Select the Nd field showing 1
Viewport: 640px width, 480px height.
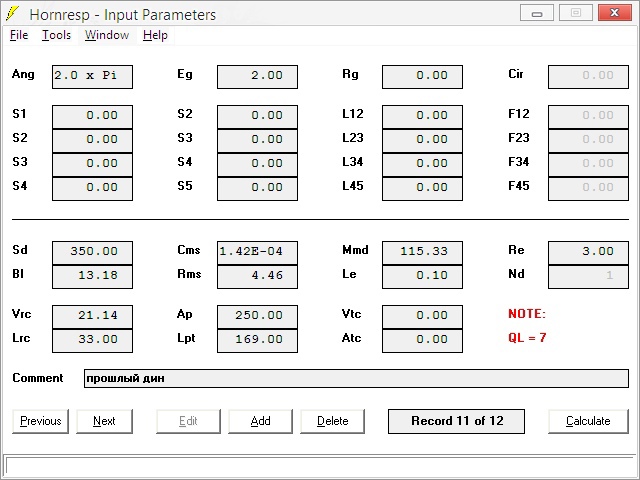coord(588,277)
